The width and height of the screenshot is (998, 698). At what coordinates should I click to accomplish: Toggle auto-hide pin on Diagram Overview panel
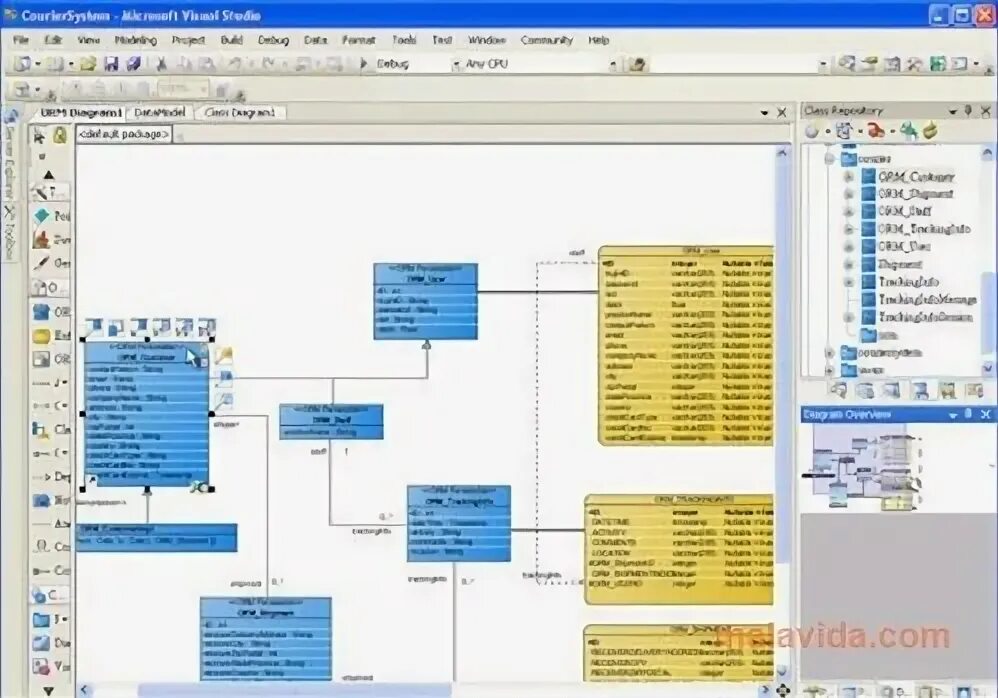coord(968,415)
